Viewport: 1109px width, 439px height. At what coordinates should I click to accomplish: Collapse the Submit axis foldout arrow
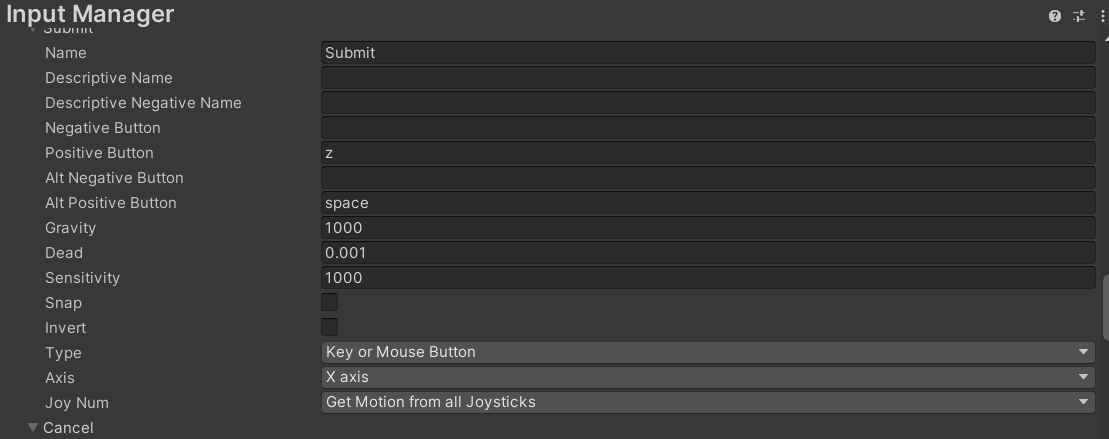tap(33, 30)
